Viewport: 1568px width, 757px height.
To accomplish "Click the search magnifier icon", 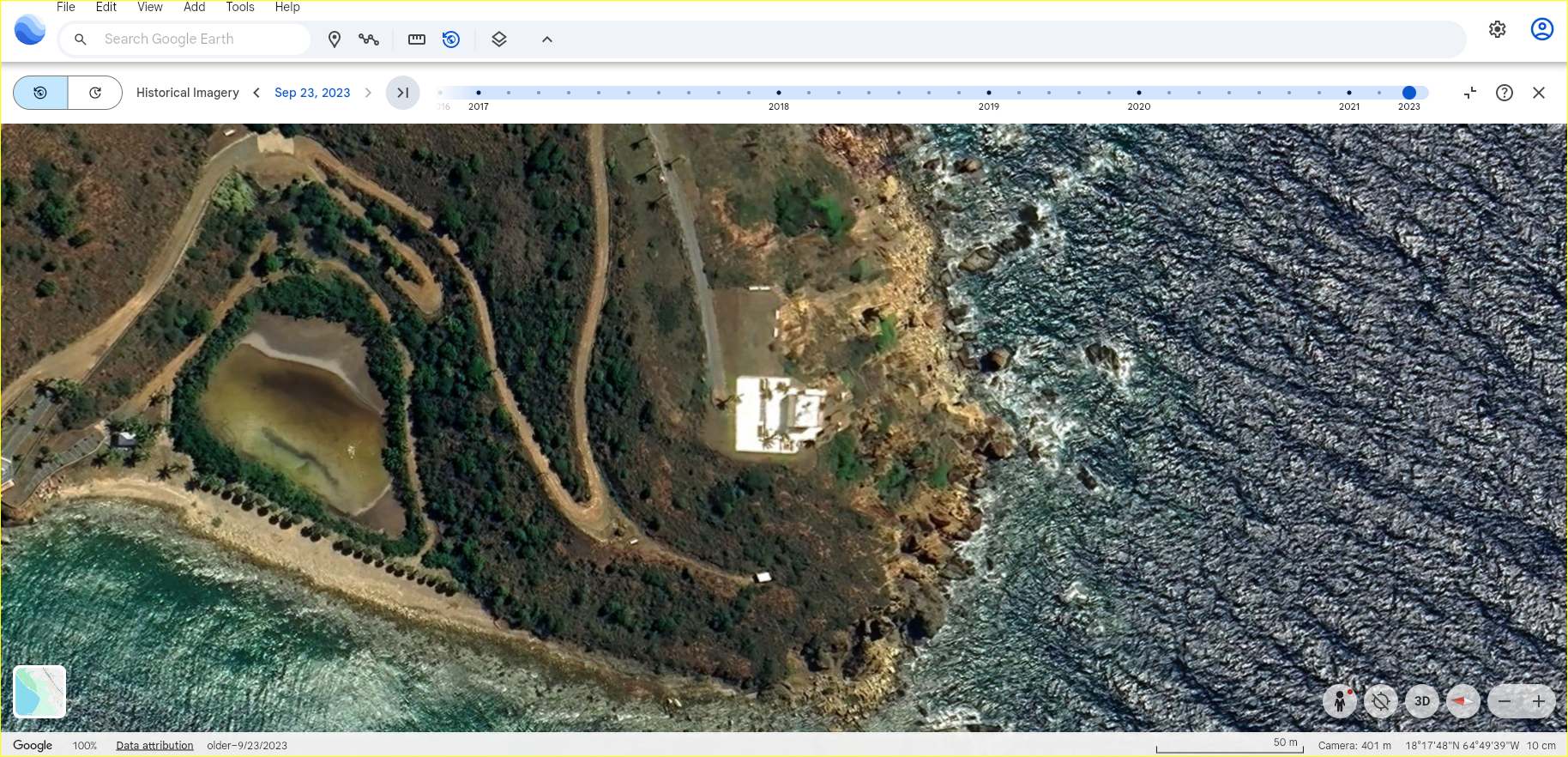I will (x=81, y=39).
